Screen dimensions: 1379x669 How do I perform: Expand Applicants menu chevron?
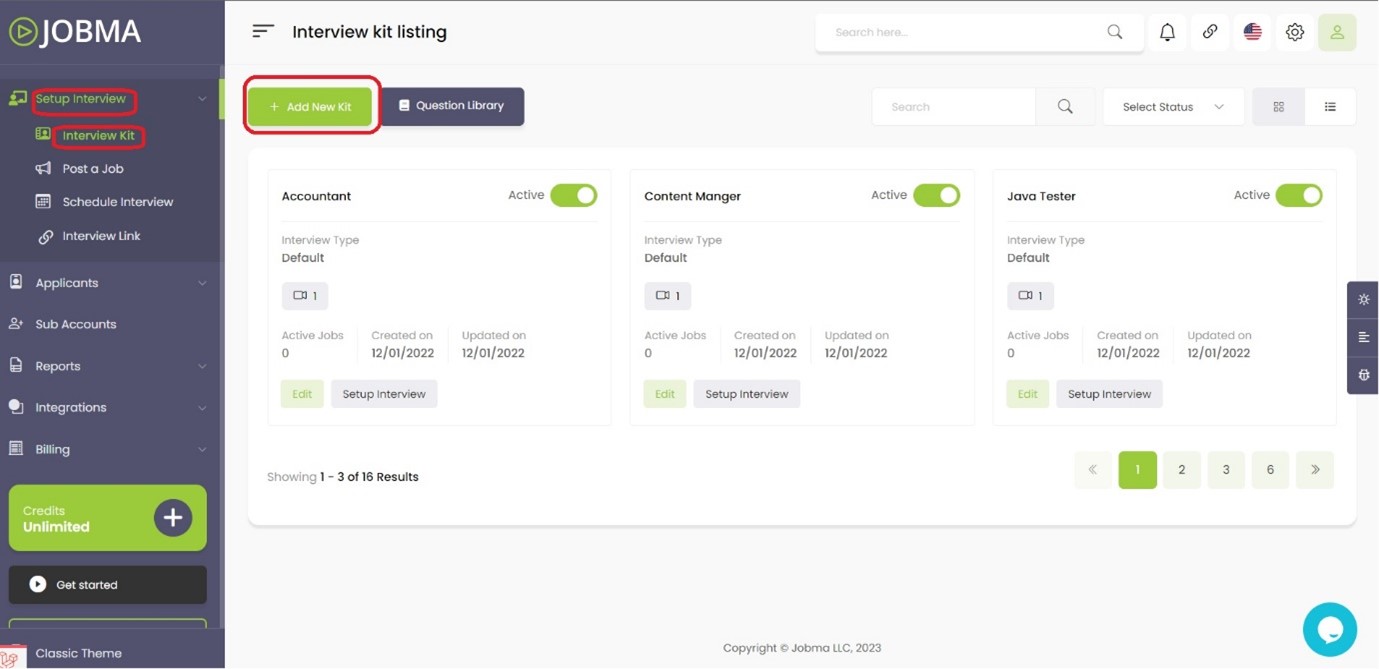pos(202,283)
